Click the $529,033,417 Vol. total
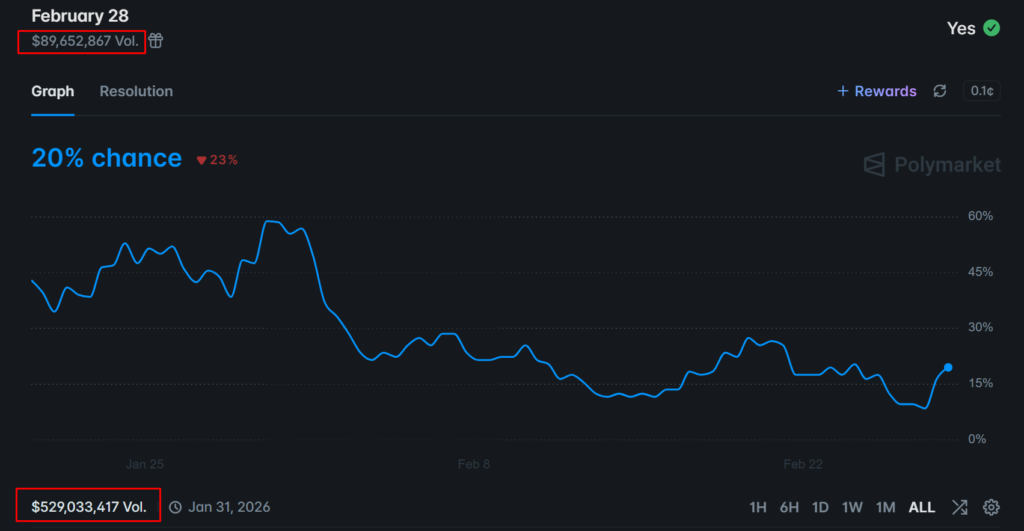 tap(88, 507)
